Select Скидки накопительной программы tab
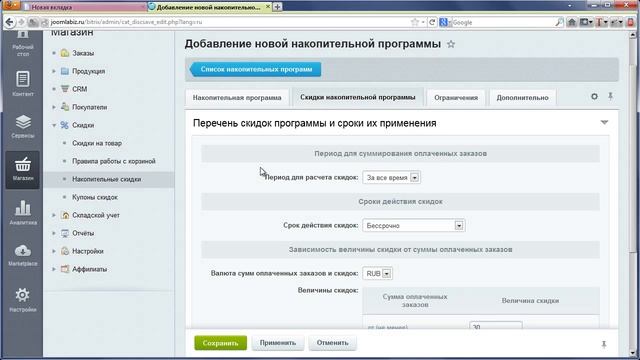 click(x=358, y=98)
